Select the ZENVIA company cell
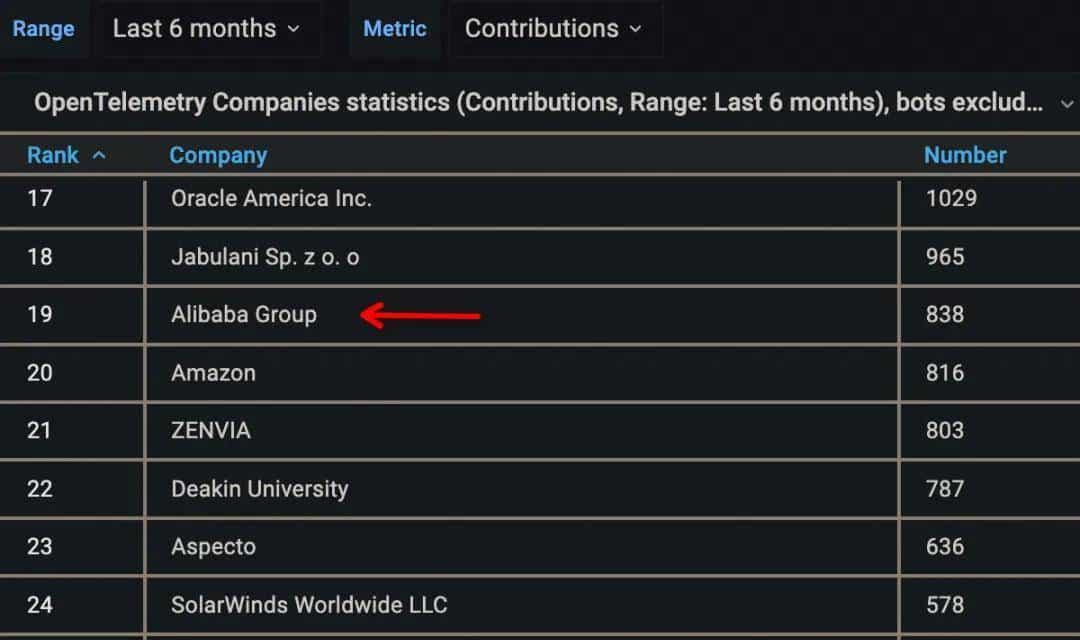 [x=211, y=430]
